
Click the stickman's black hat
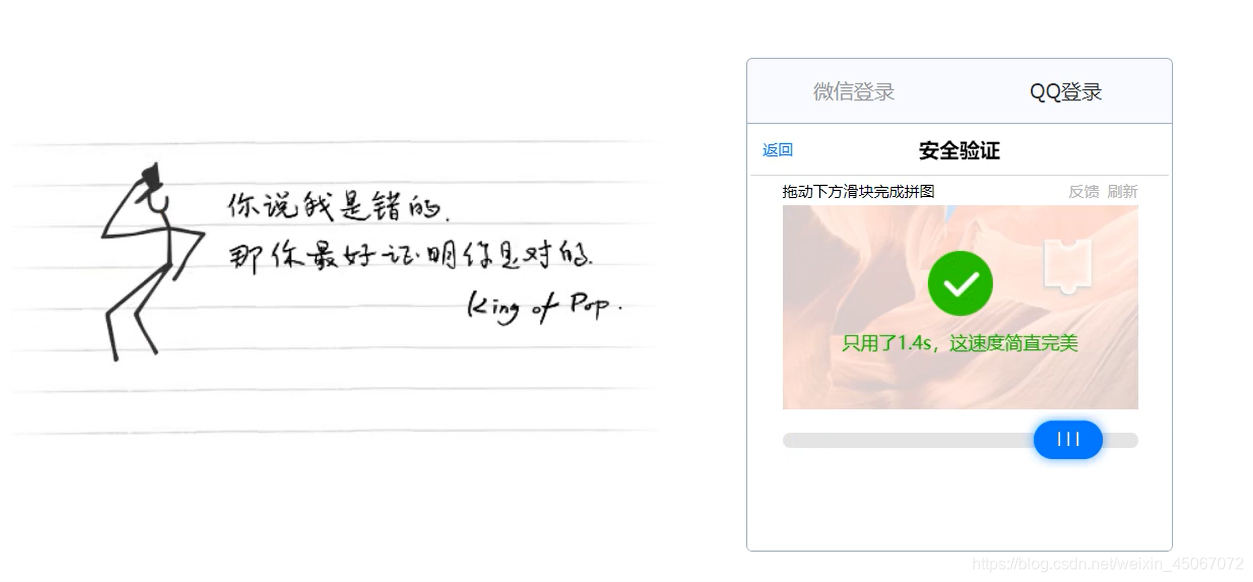click(x=151, y=176)
